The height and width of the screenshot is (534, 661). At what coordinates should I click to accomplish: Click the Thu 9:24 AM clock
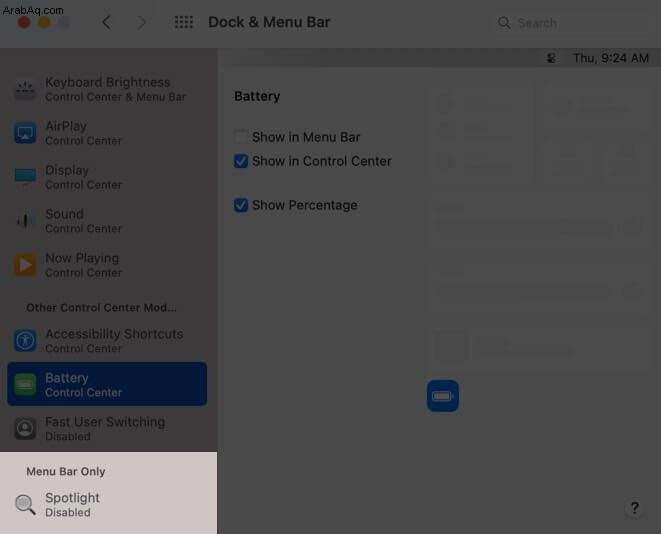point(610,58)
